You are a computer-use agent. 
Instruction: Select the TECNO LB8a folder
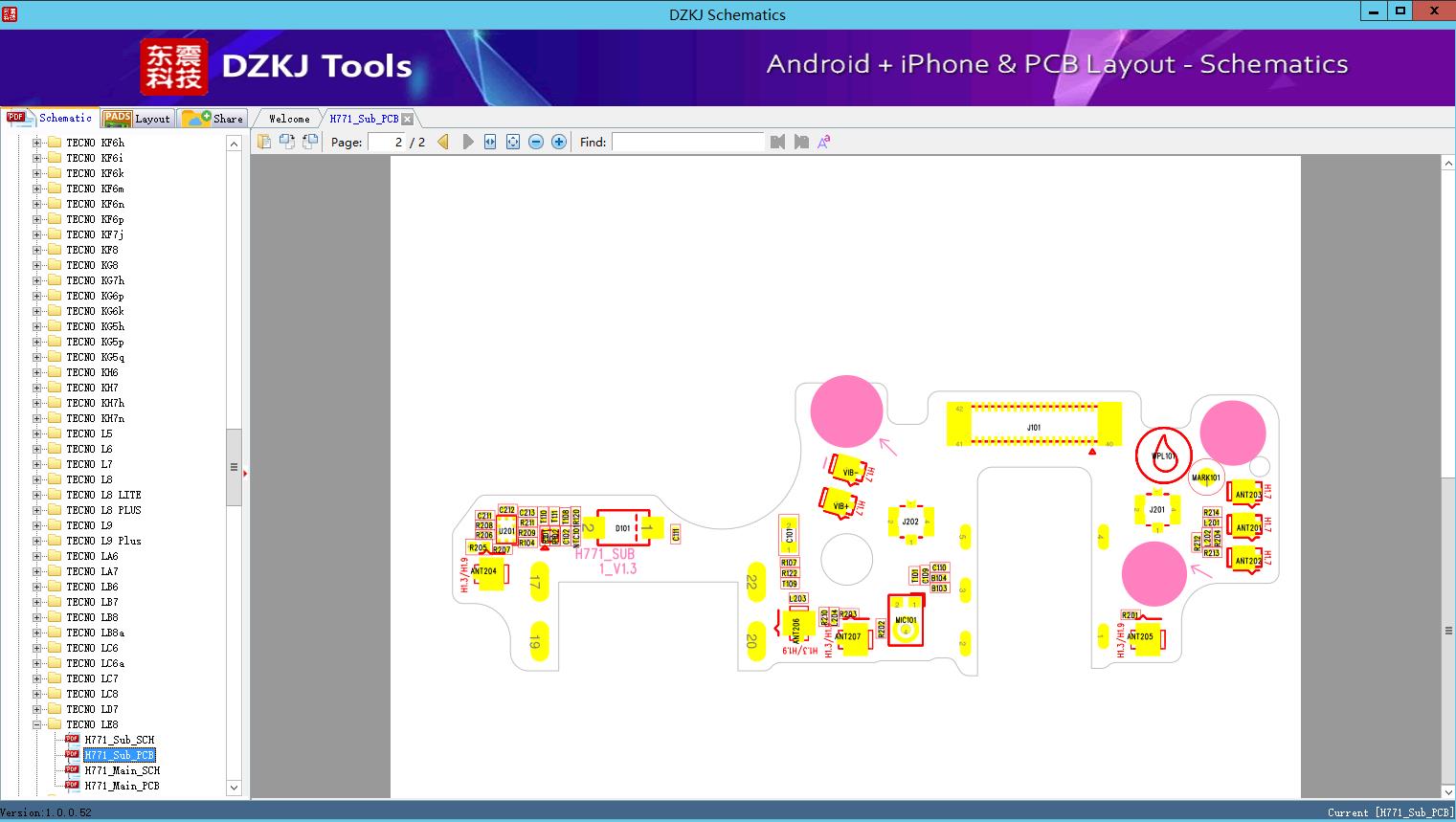[x=95, y=633]
